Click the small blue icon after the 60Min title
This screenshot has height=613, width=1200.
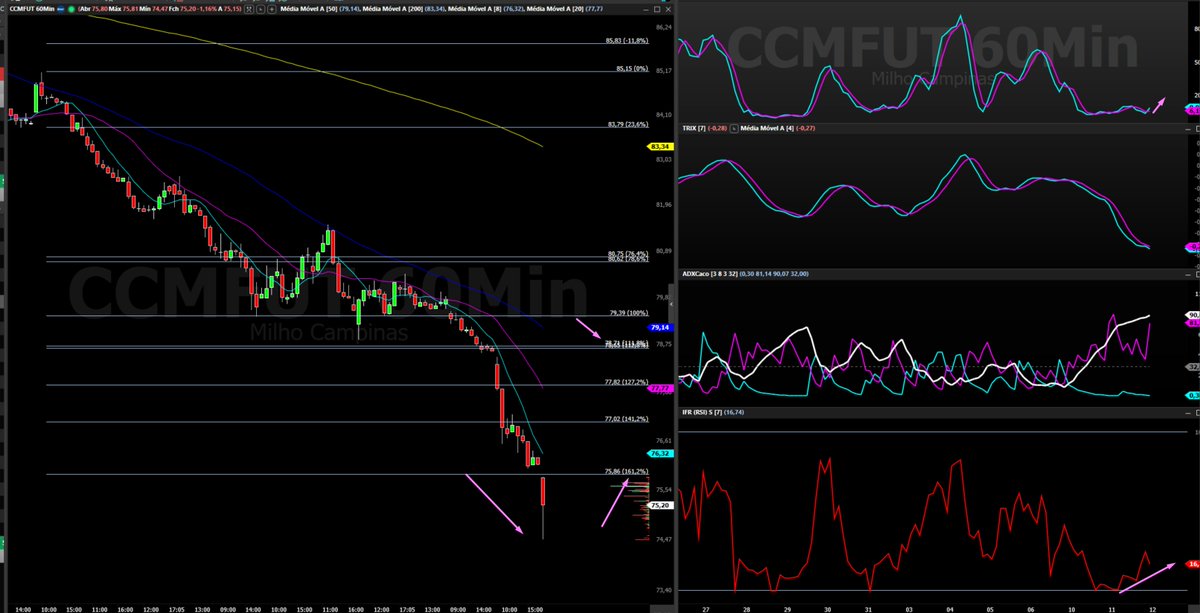pos(60,9)
